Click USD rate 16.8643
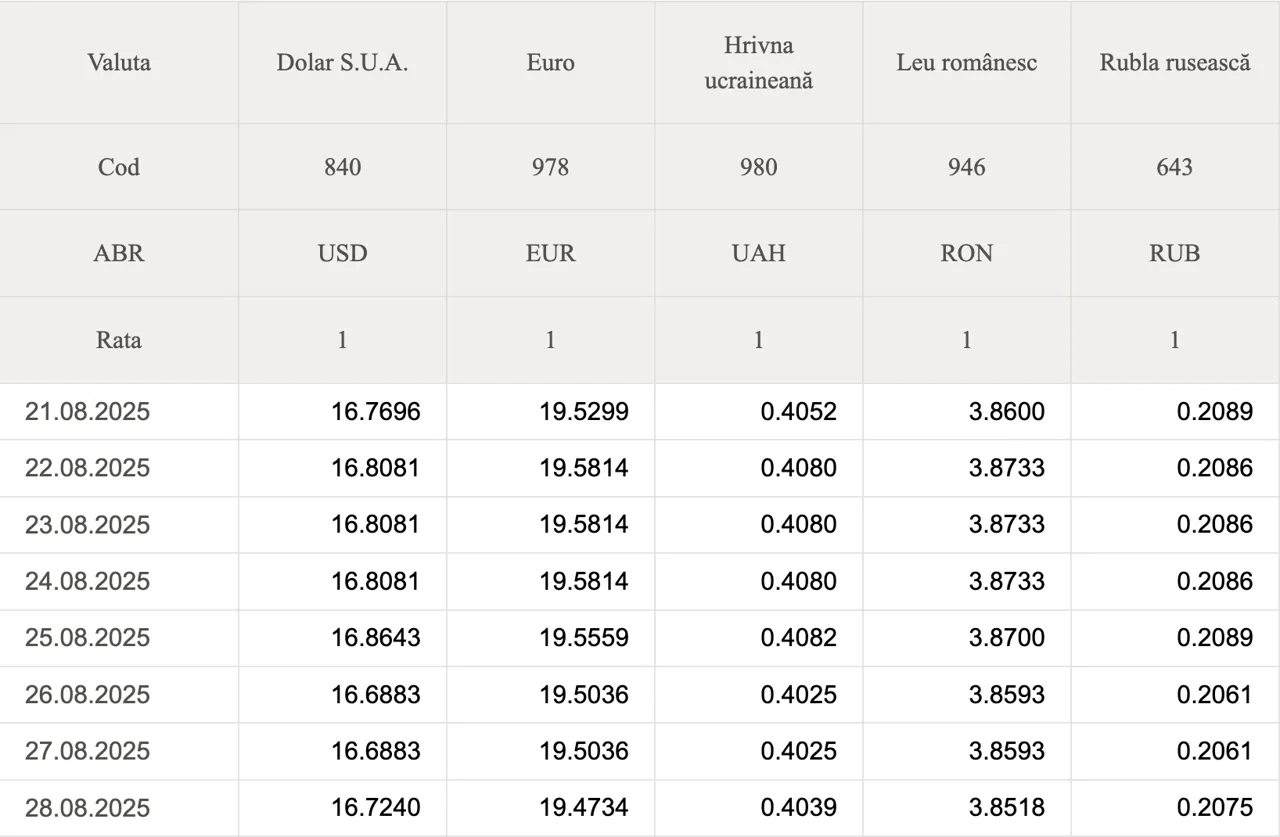1280x837 pixels. (x=375, y=638)
